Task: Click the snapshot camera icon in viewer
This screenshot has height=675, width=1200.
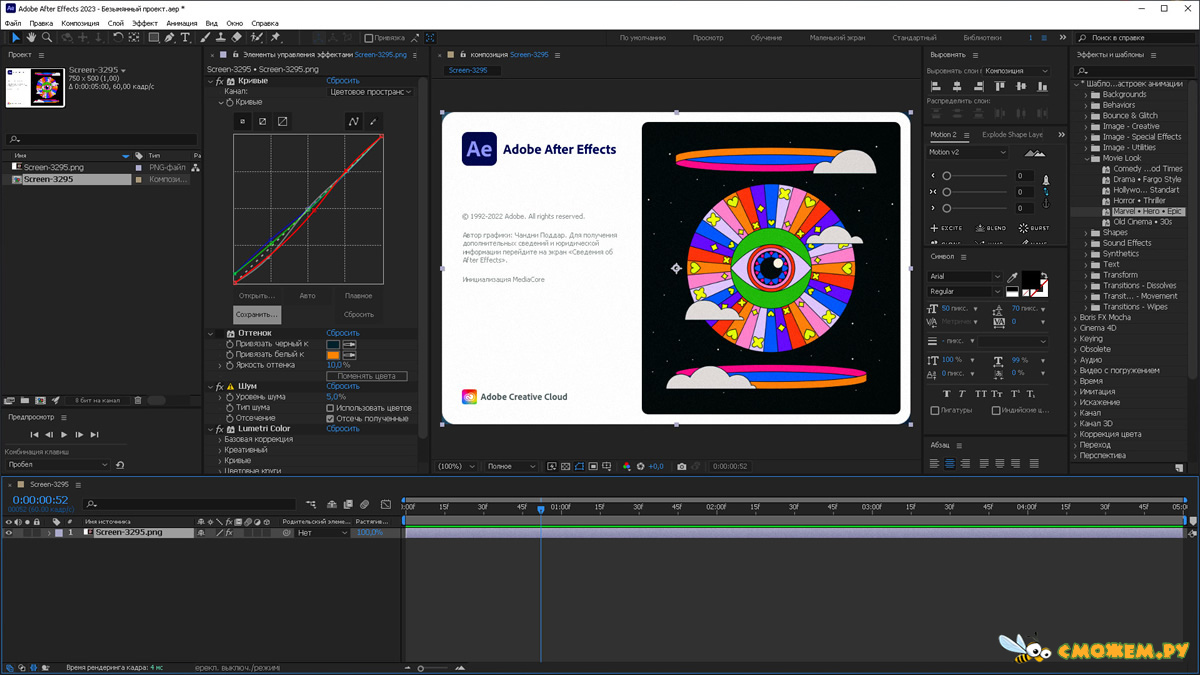Action: (x=682, y=466)
